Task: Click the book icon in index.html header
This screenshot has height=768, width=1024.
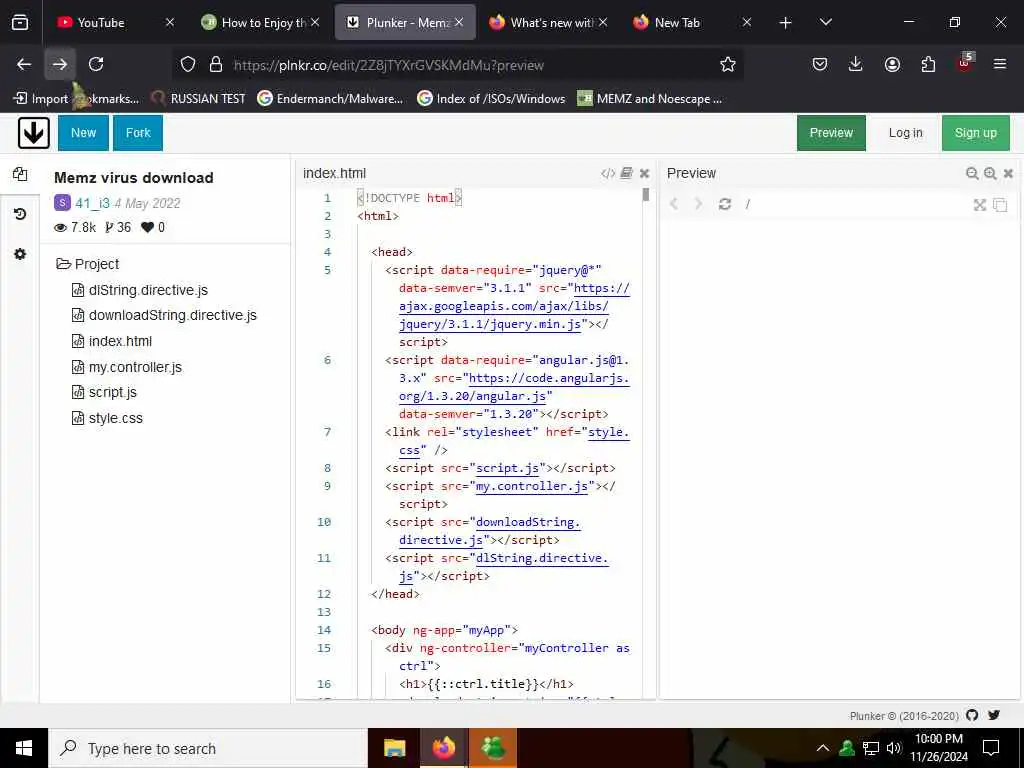Action: point(626,173)
